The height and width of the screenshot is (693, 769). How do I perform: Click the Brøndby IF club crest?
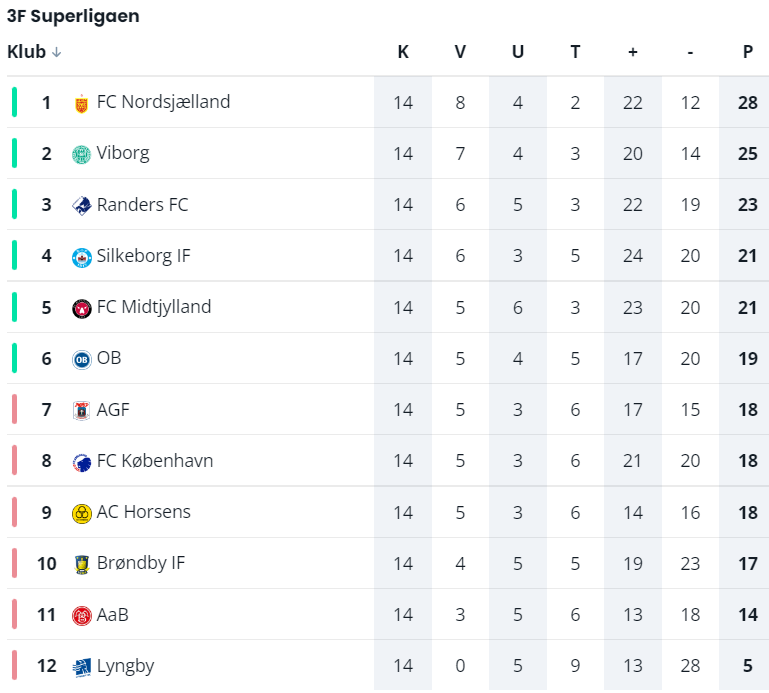(x=82, y=564)
